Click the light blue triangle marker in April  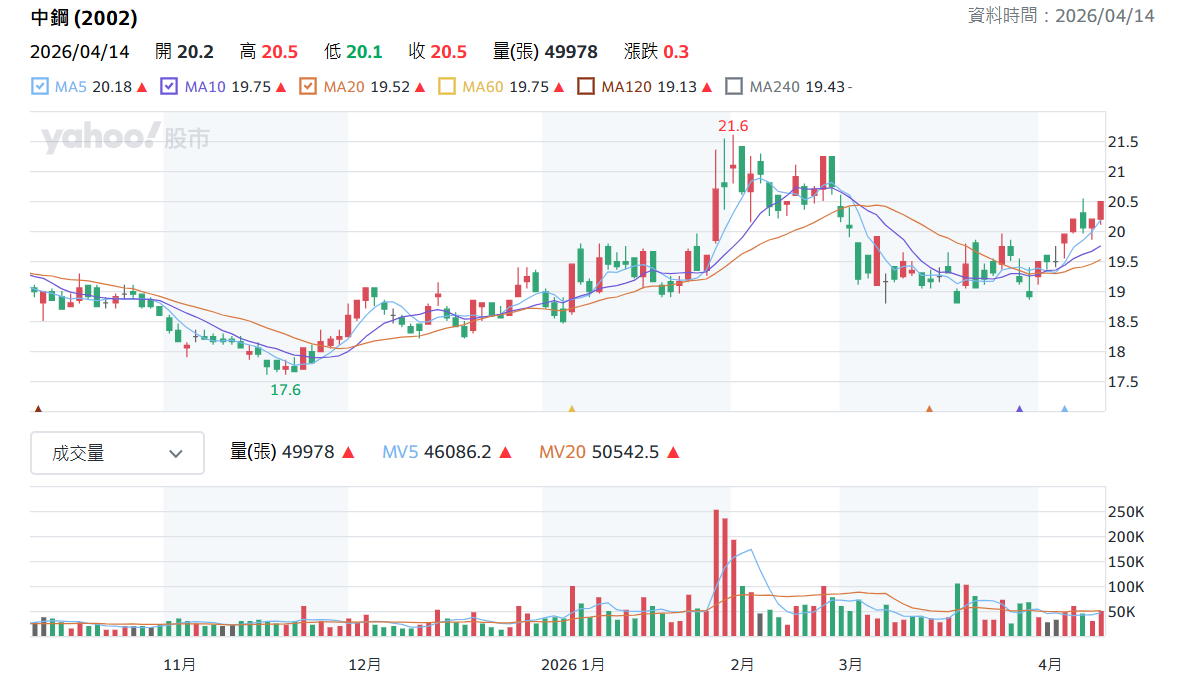click(1064, 408)
